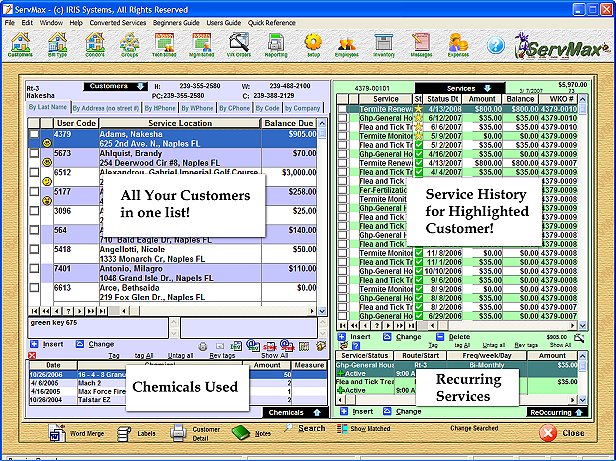The image size is (616, 461).
Task: Tick the checkbox for customer 6512 Alexandrou
Action: click(34, 172)
